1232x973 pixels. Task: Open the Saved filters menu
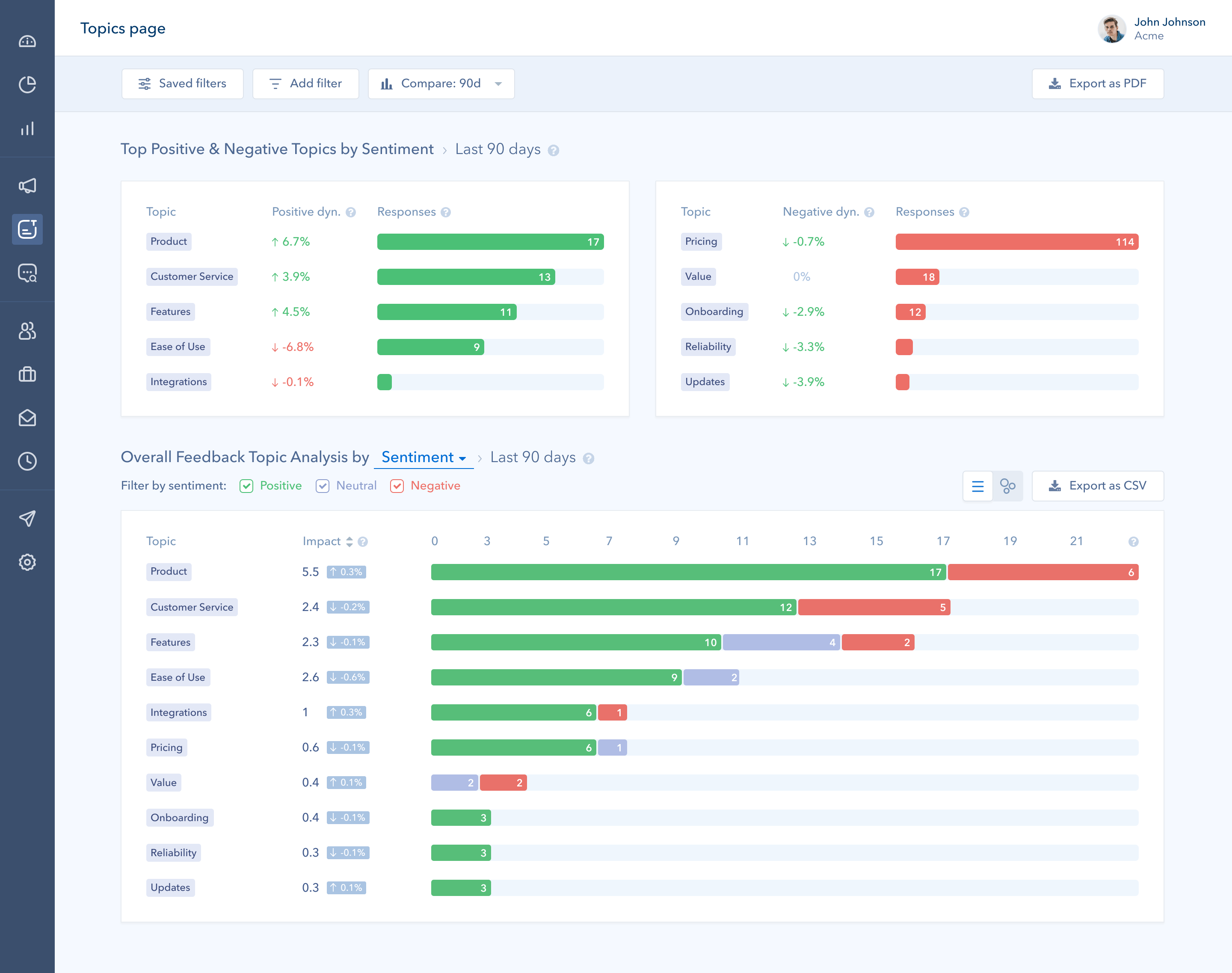tap(182, 84)
